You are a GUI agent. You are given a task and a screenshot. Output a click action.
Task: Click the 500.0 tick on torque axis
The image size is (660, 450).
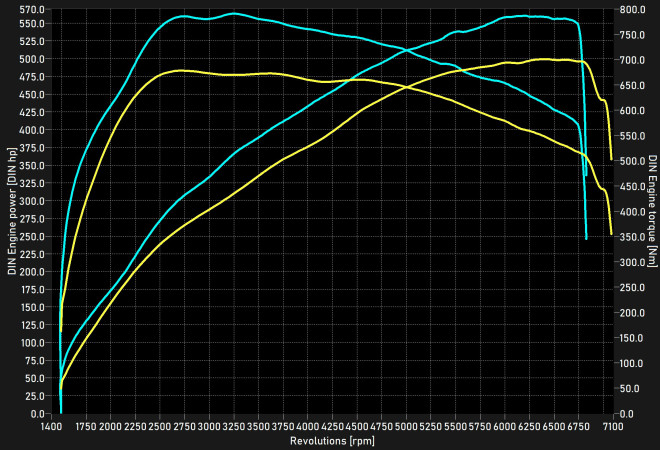coord(632,161)
